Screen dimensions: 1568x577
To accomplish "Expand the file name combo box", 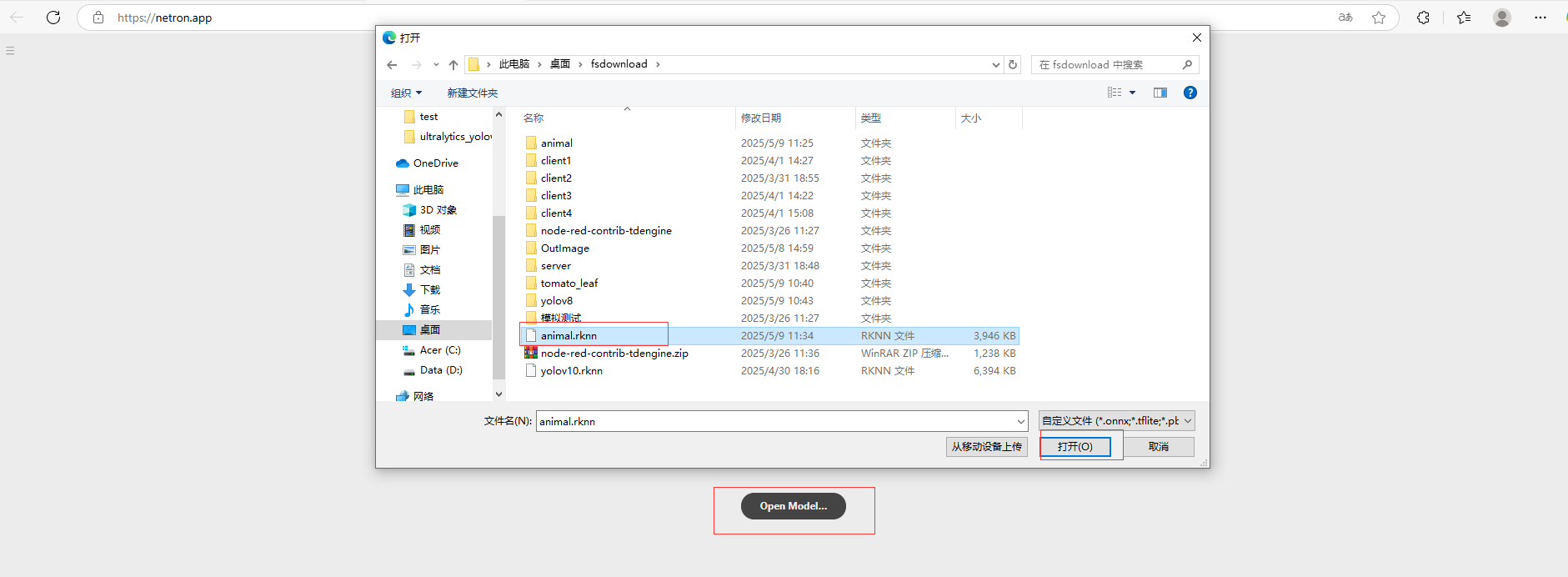I will pyautogui.click(x=1020, y=422).
